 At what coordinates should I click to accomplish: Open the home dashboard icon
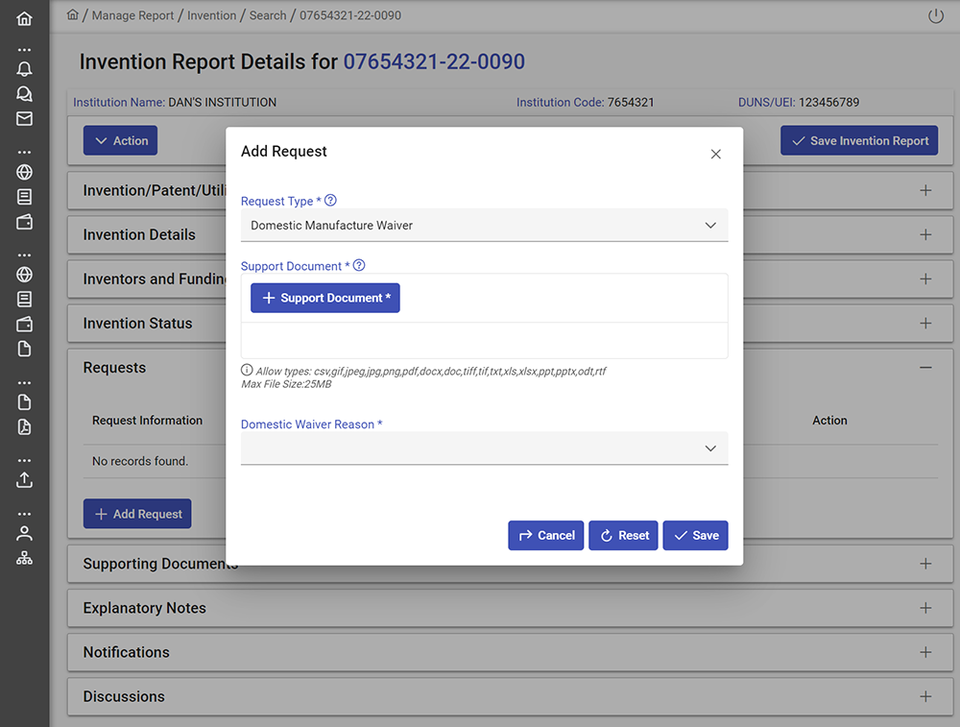tap(23, 17)
